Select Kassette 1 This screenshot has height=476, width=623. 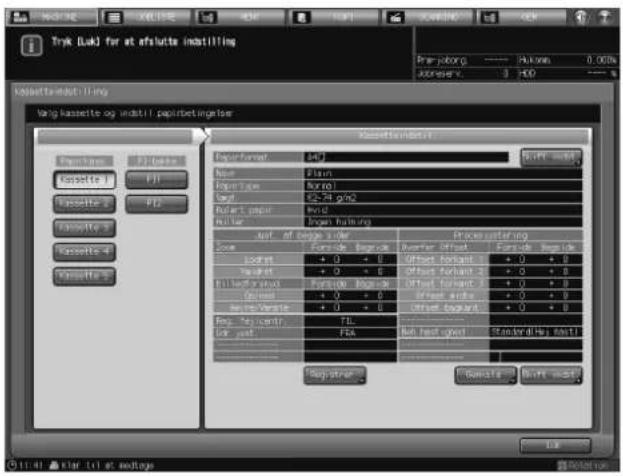point(84,180)
